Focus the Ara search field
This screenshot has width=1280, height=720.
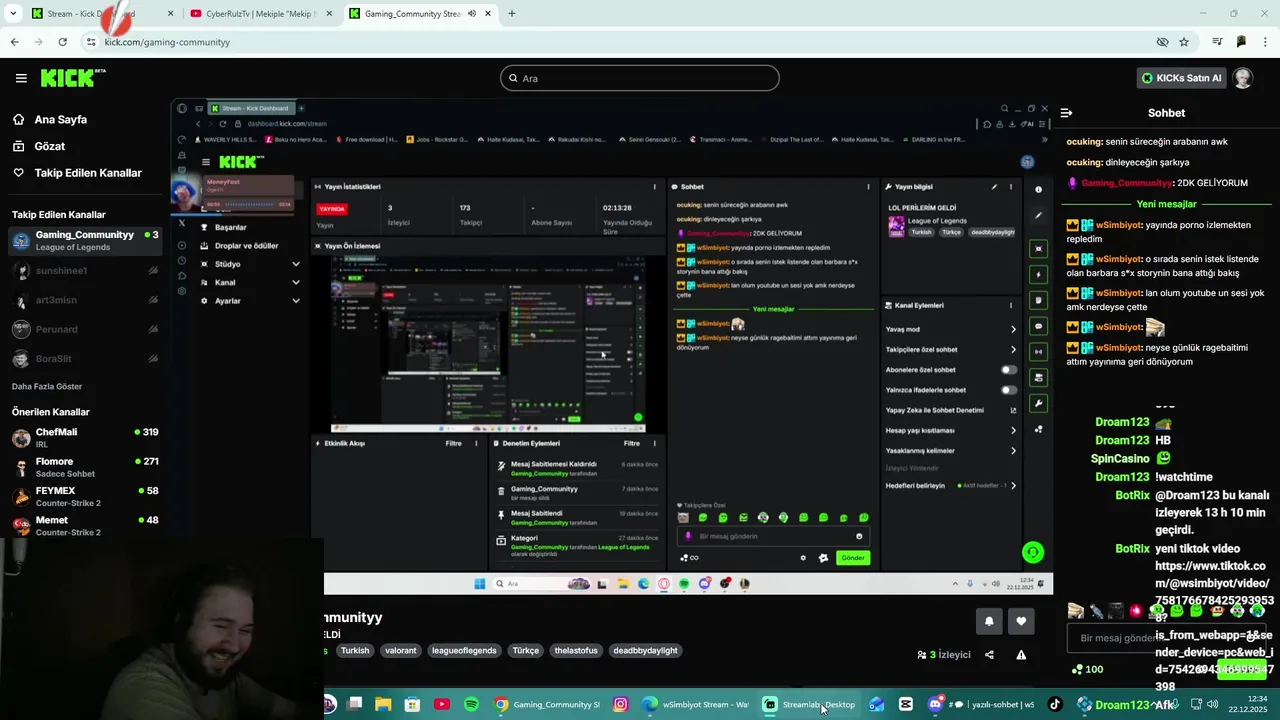(640, 78)
